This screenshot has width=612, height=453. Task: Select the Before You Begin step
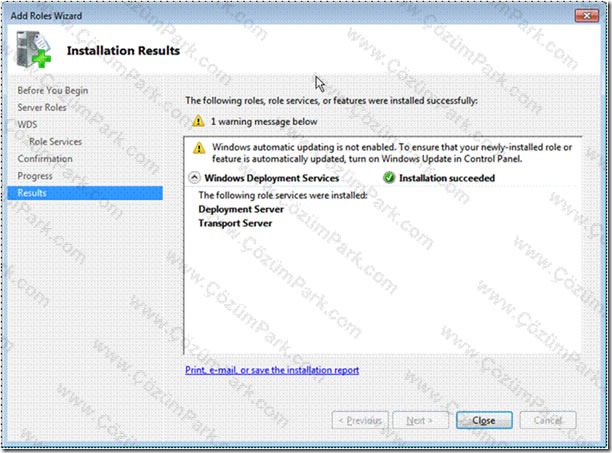[53, 91]
